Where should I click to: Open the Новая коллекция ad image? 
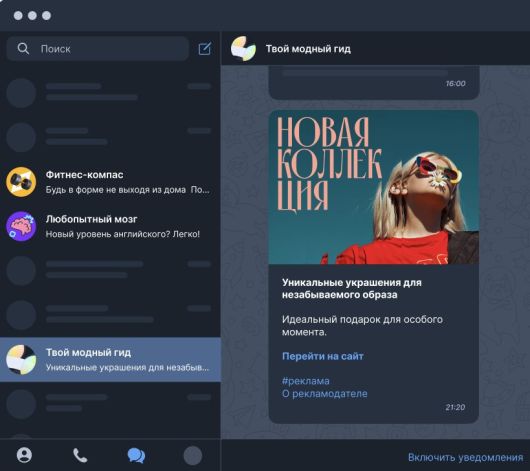pos(374,187)
